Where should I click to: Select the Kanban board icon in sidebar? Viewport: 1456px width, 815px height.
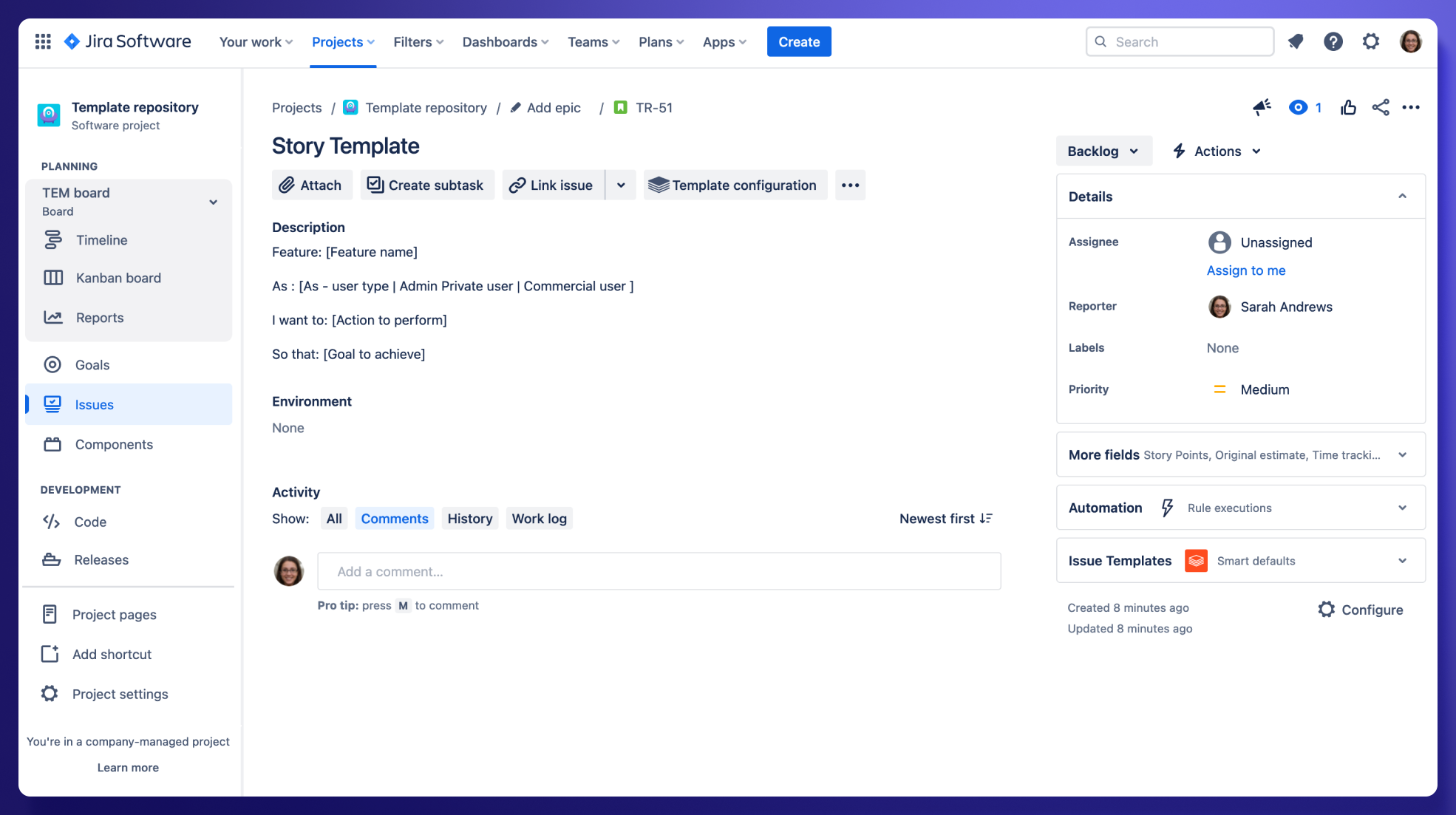(53, 278)
